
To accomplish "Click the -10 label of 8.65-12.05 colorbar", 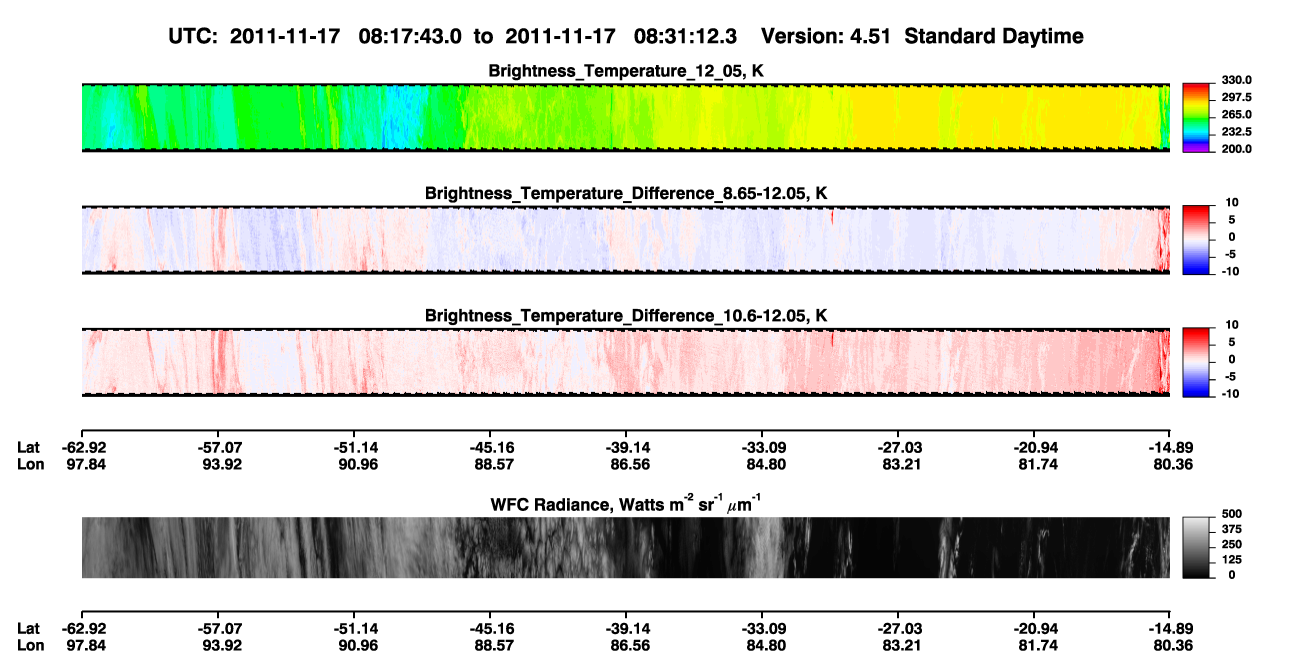I will 1231,272.
